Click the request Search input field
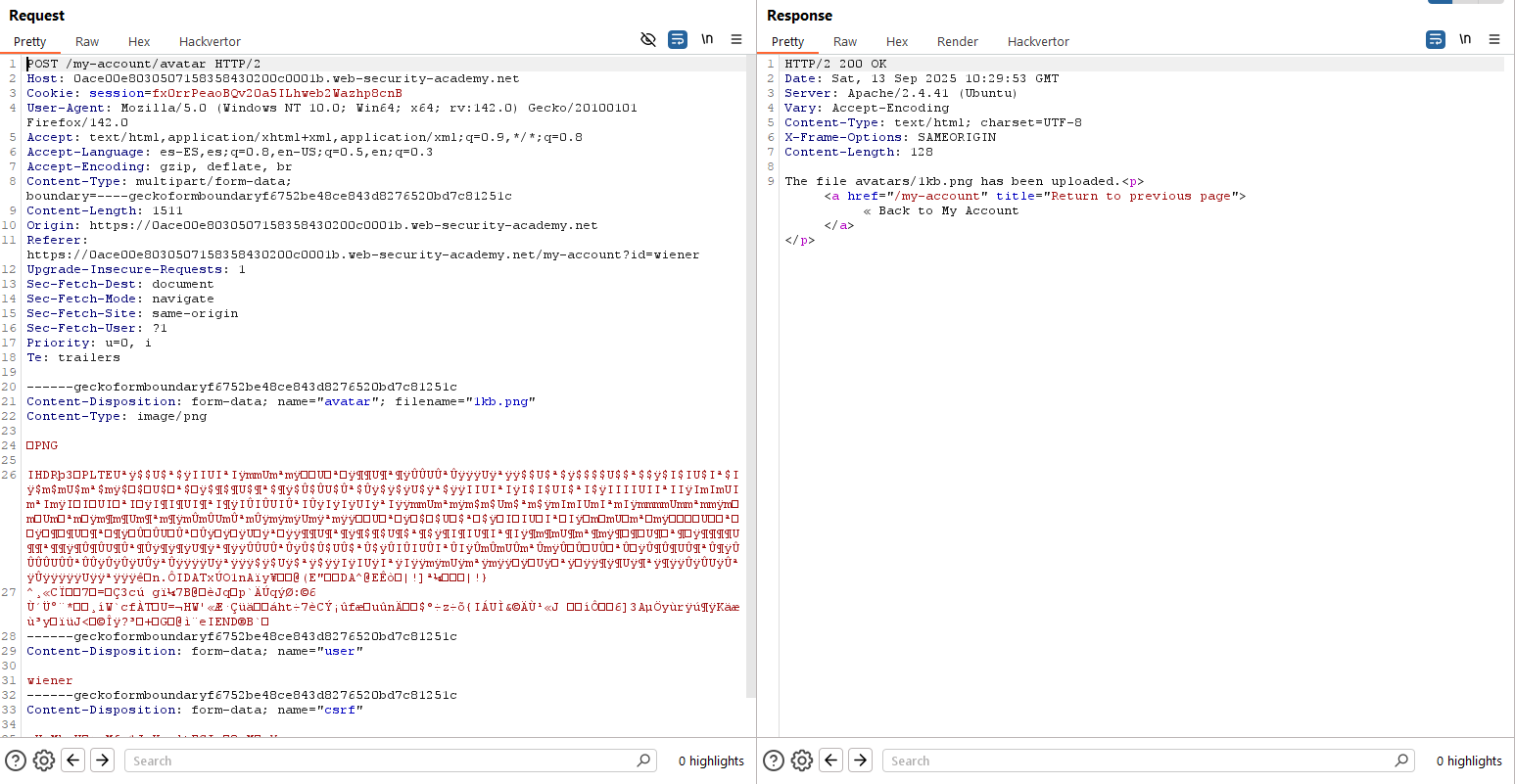This screenshot has width=1515, height=784. tap(382, 761)
